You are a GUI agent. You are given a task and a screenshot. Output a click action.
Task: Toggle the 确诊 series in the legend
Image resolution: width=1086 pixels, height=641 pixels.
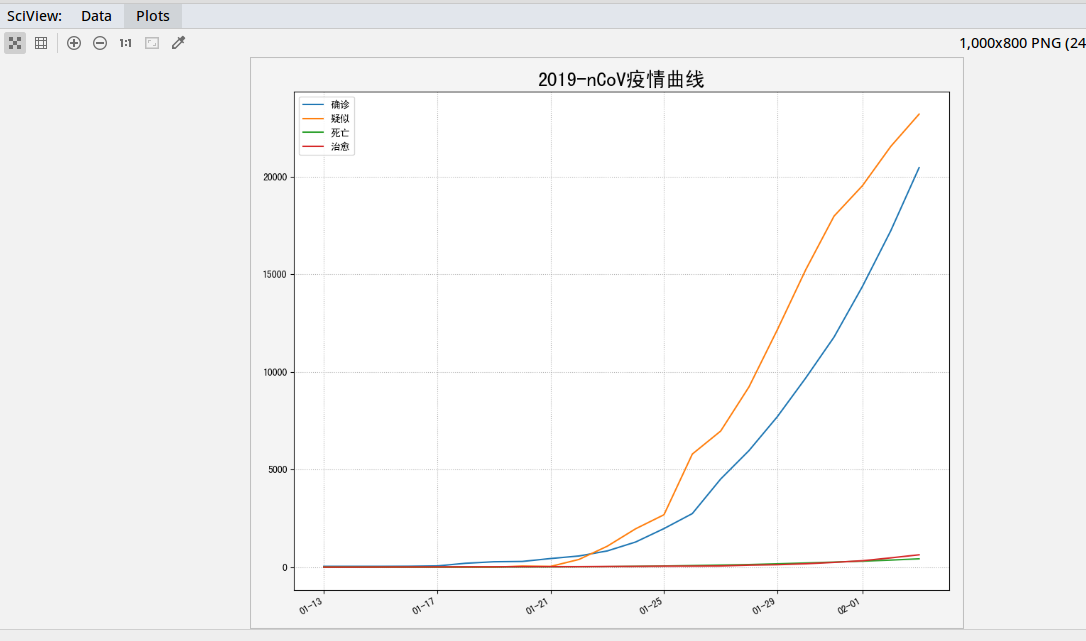[338, 104]
